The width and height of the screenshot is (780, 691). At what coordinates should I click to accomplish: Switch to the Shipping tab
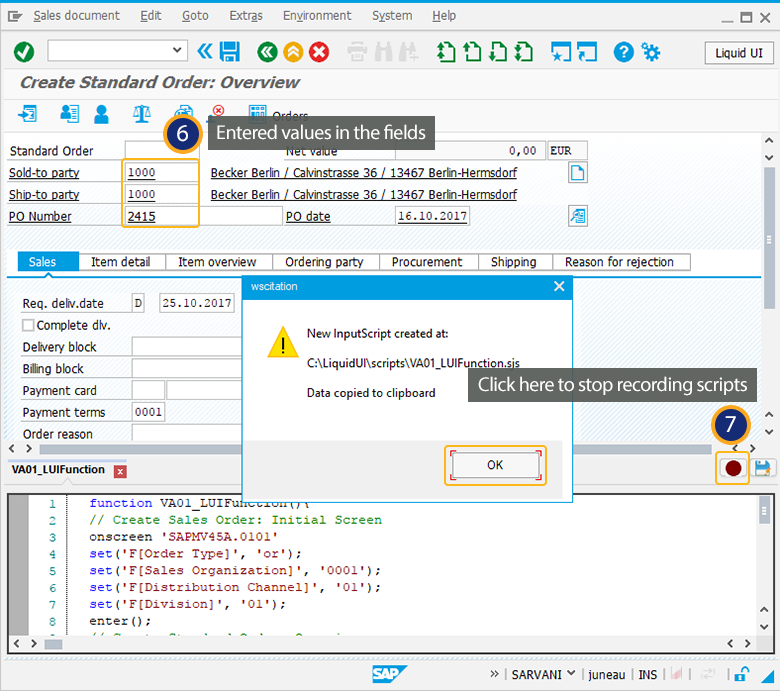[513, 262]
